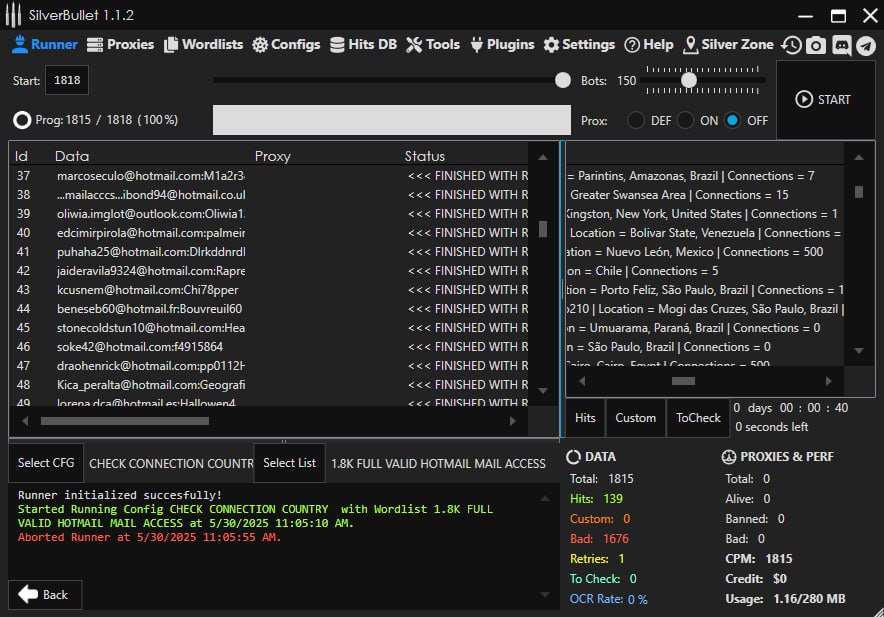Click the data table scroll-down arrow
This screenshot has width=884, height=617.
click(543, 390)
